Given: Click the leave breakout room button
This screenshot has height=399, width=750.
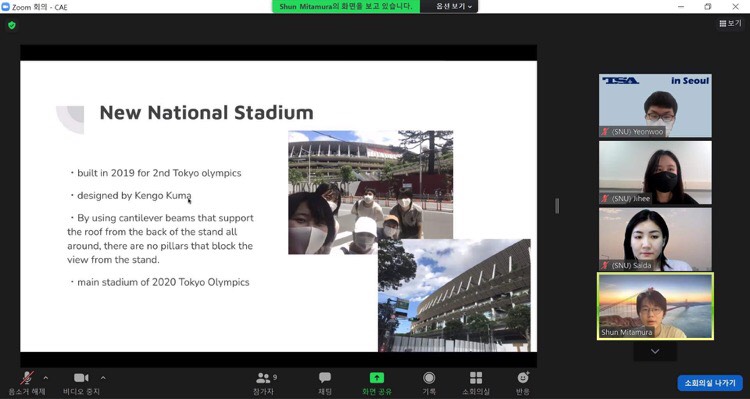Looking at the screenshot, I should tap(710, 383).
